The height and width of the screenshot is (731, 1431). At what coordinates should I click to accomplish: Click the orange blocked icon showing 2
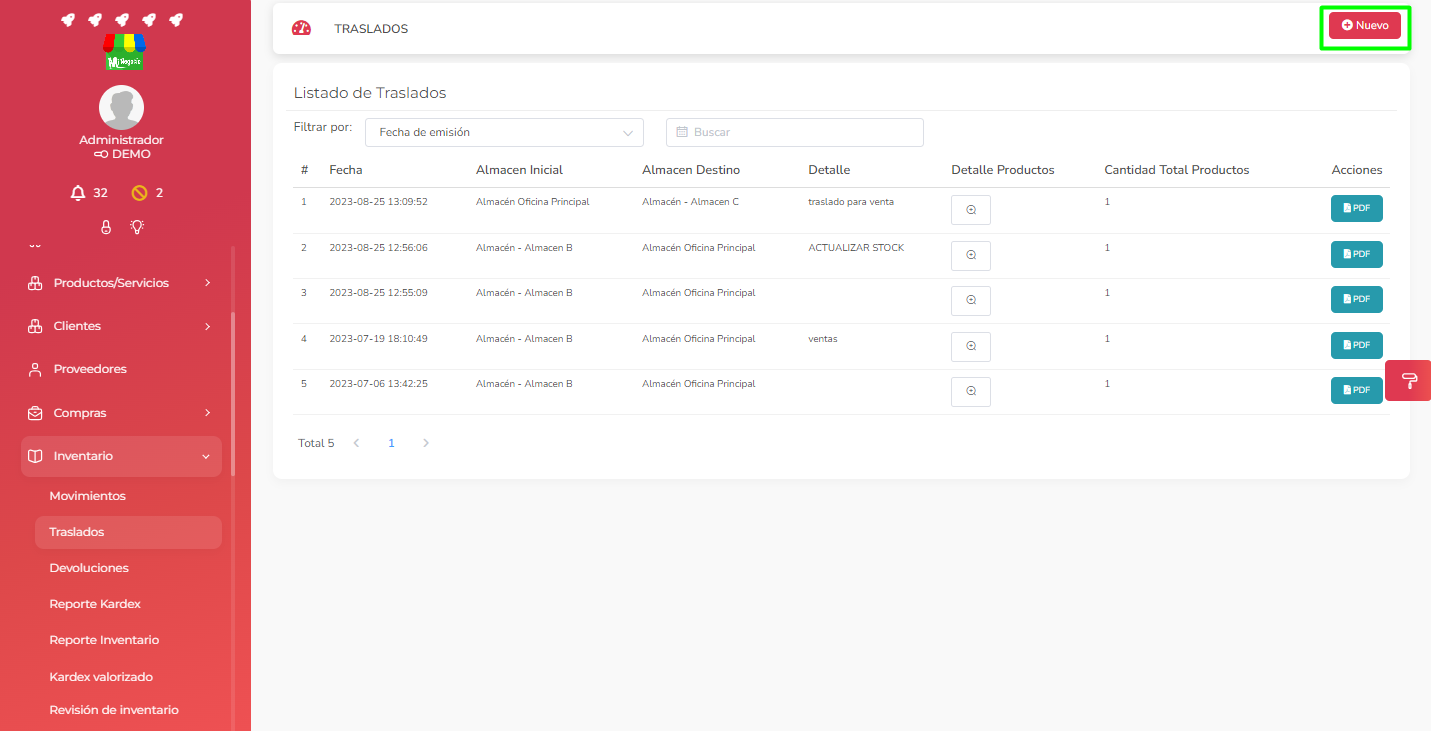coord(139,193)
